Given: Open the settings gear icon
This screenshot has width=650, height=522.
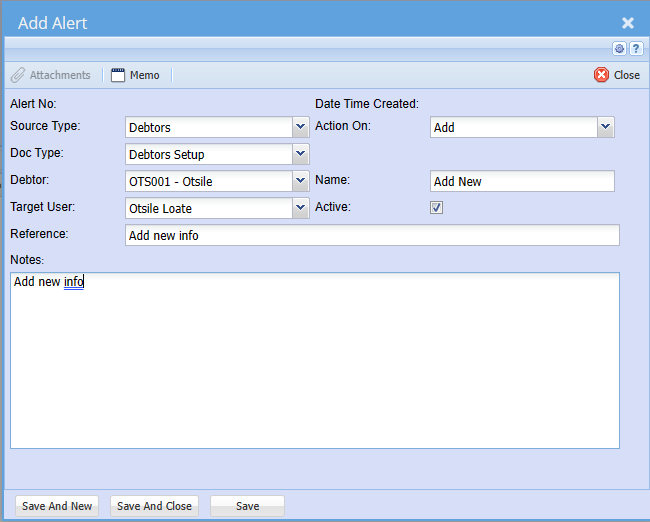Looking at the screenshot, I should point(620,48).
